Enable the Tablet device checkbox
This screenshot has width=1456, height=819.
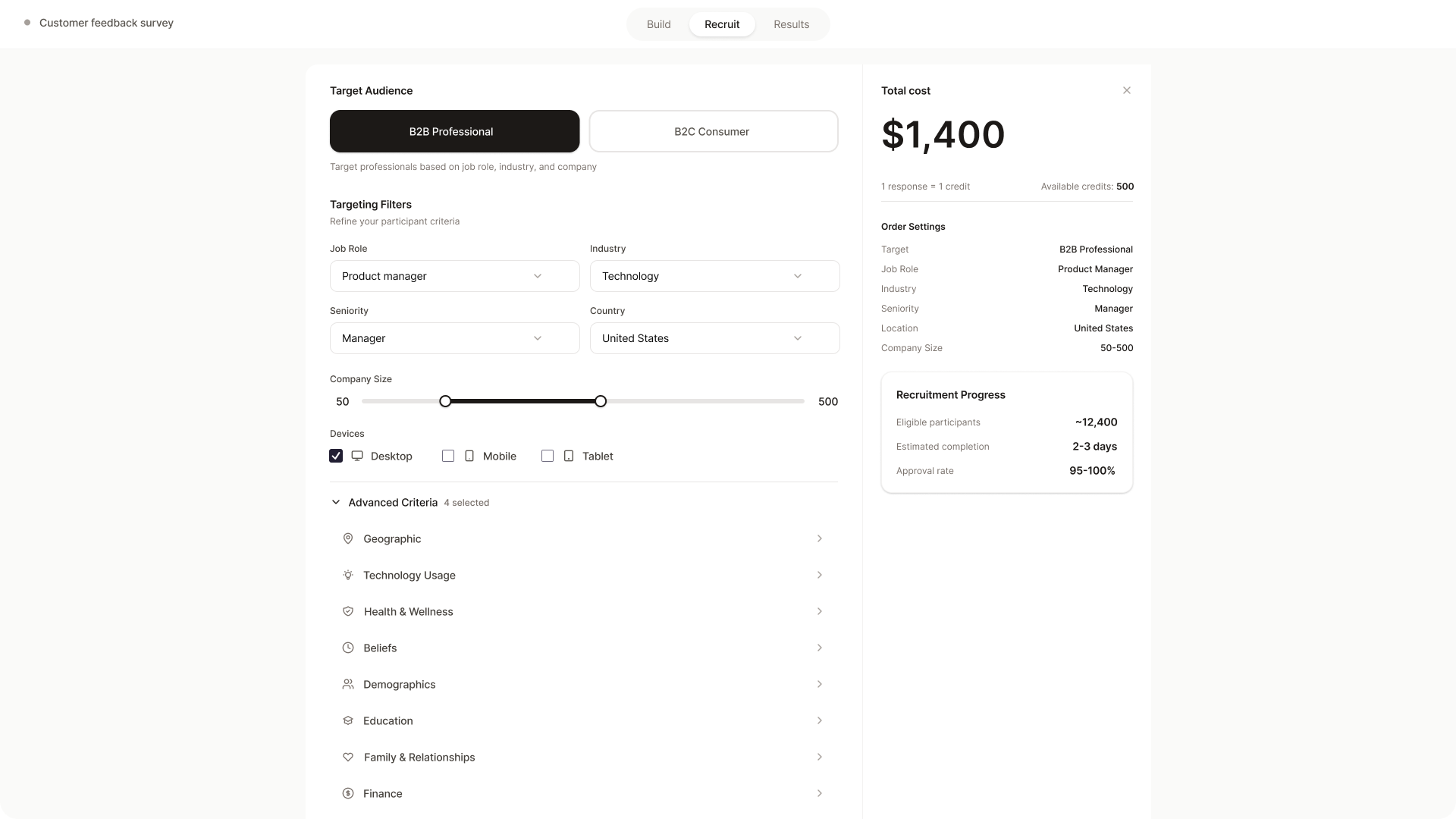[548, 456]
